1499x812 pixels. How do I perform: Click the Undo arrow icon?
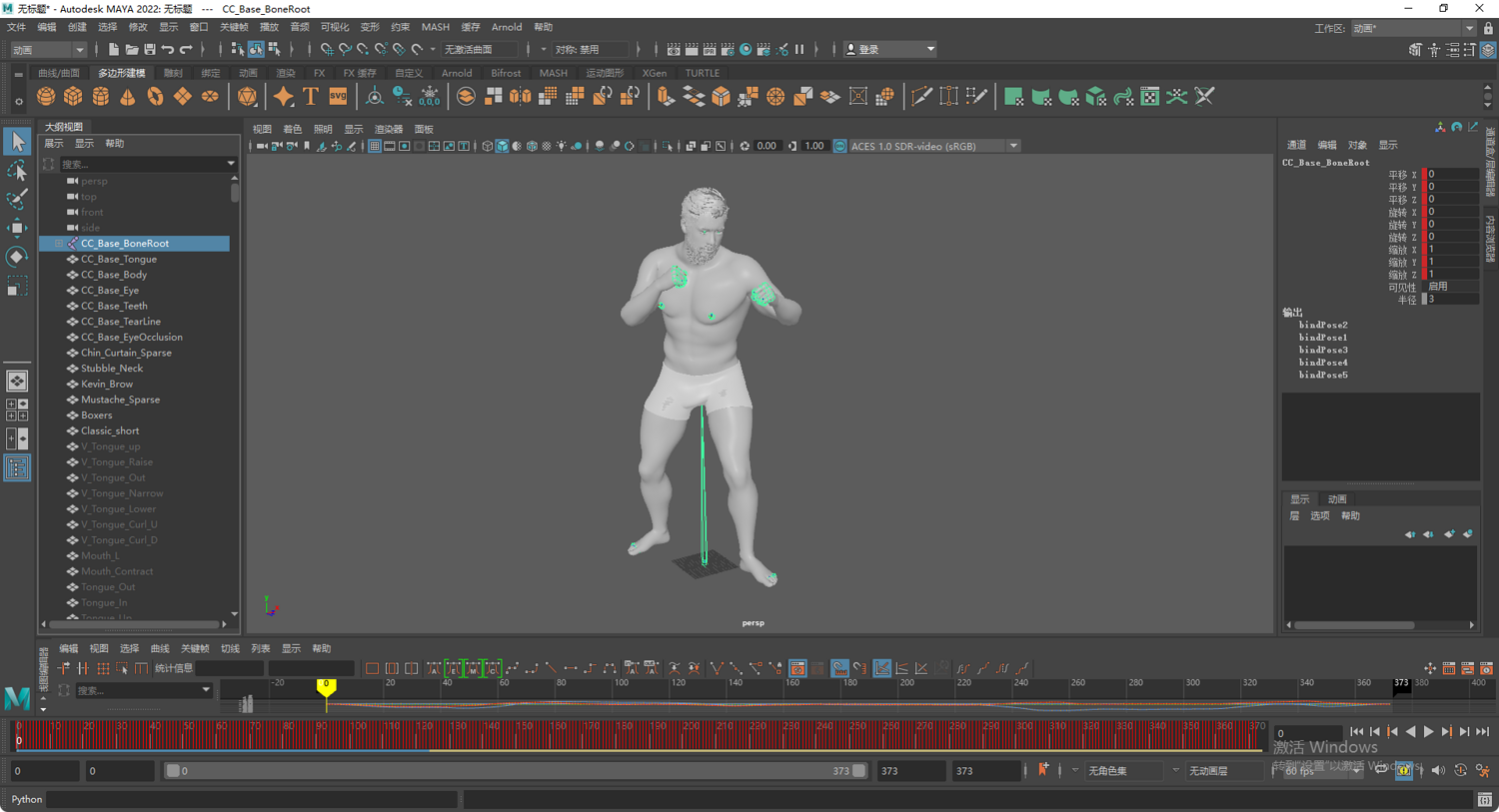(167, 49)
